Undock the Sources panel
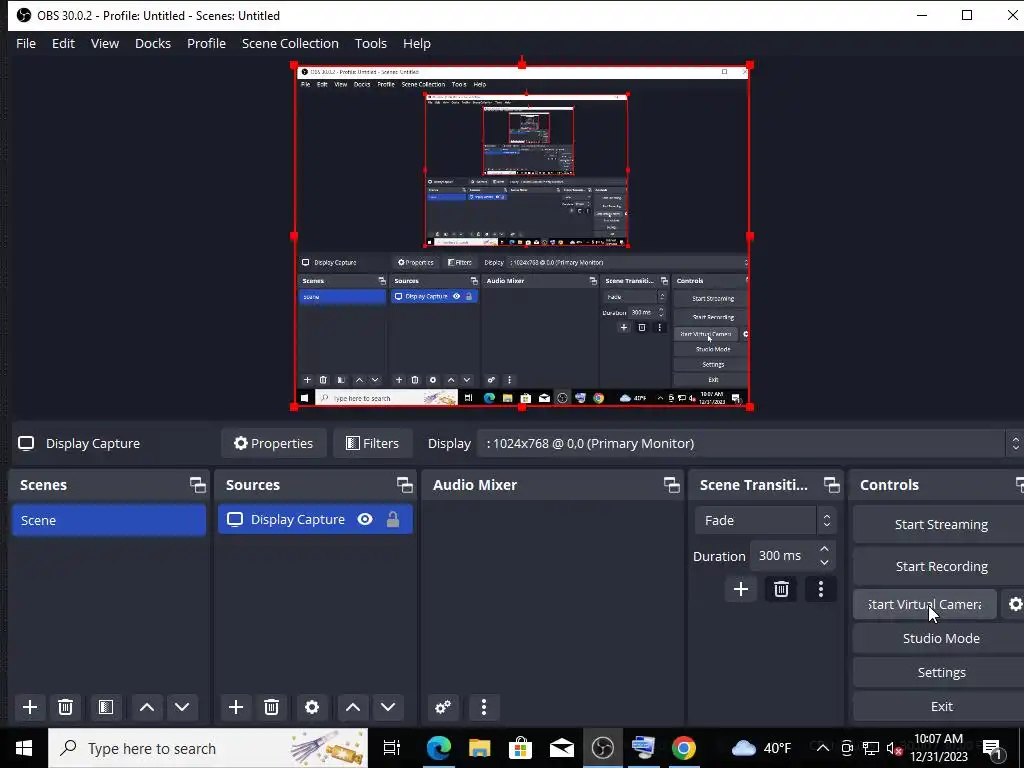1024x768 pixels. pyautogui.click(x=404, y=485)
